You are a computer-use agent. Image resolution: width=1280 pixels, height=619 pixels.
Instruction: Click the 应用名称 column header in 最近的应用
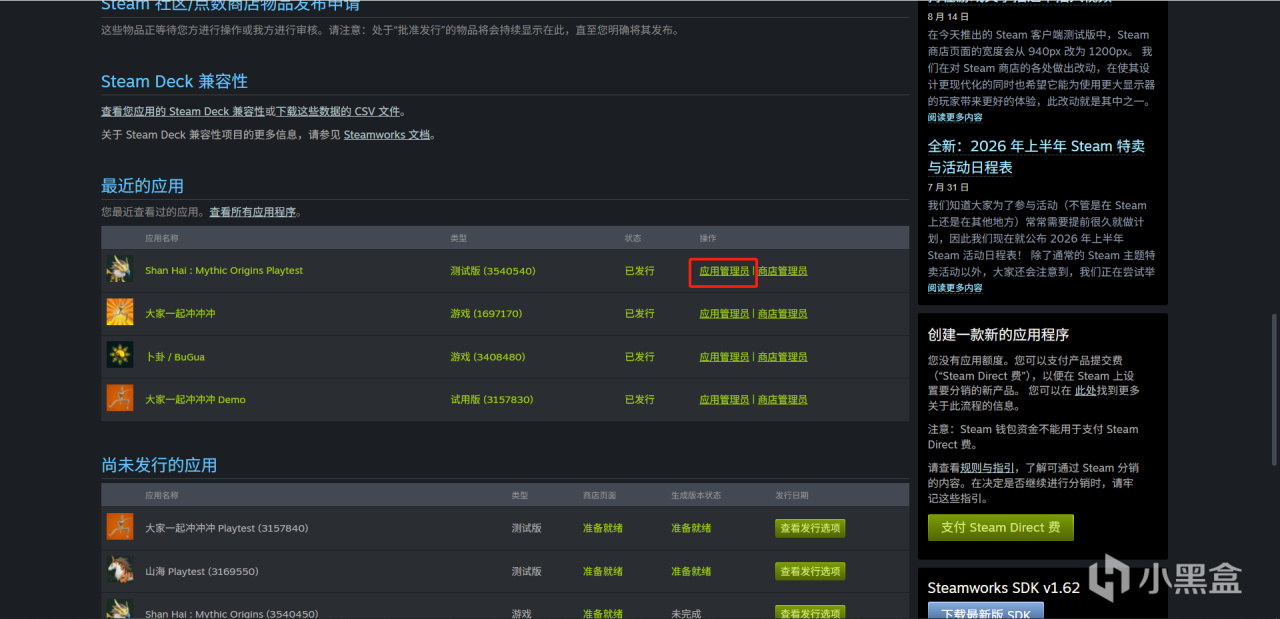tap(161, 238)
